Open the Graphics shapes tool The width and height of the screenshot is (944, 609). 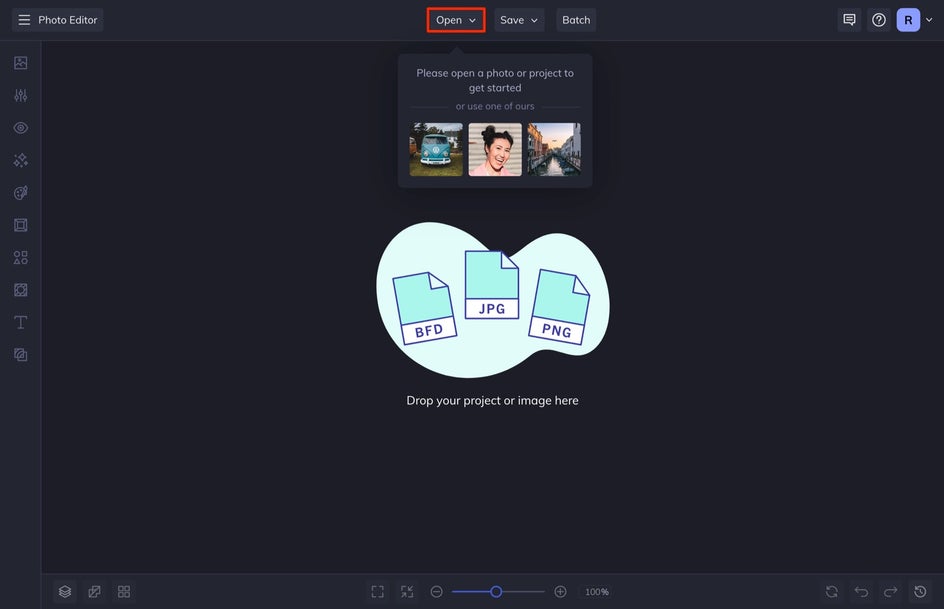click(x=20, y=258)
